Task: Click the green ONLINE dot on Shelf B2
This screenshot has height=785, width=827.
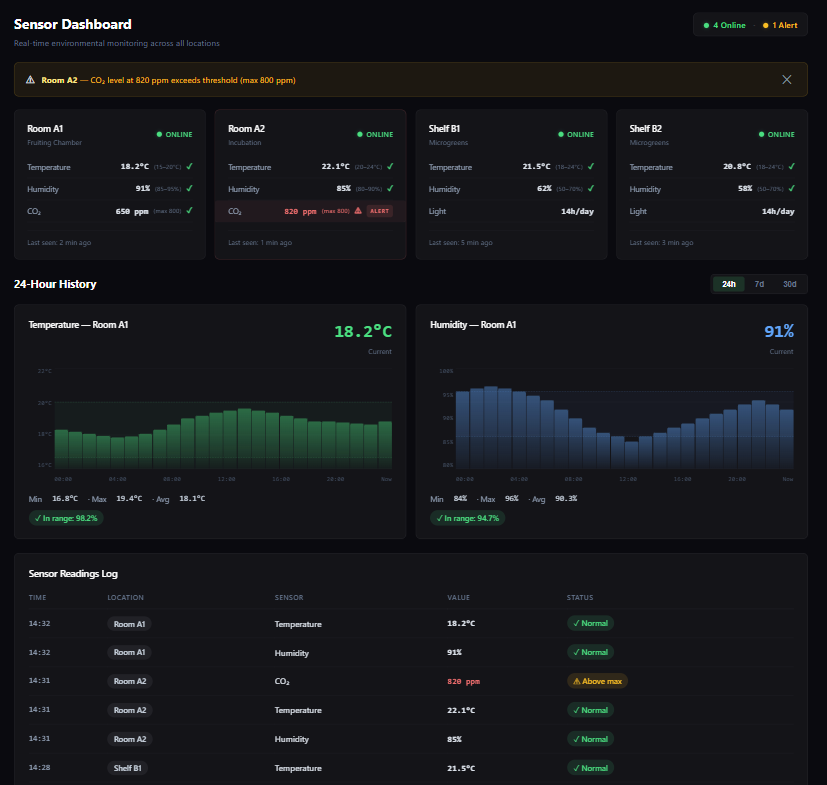Action: (760, 134)
